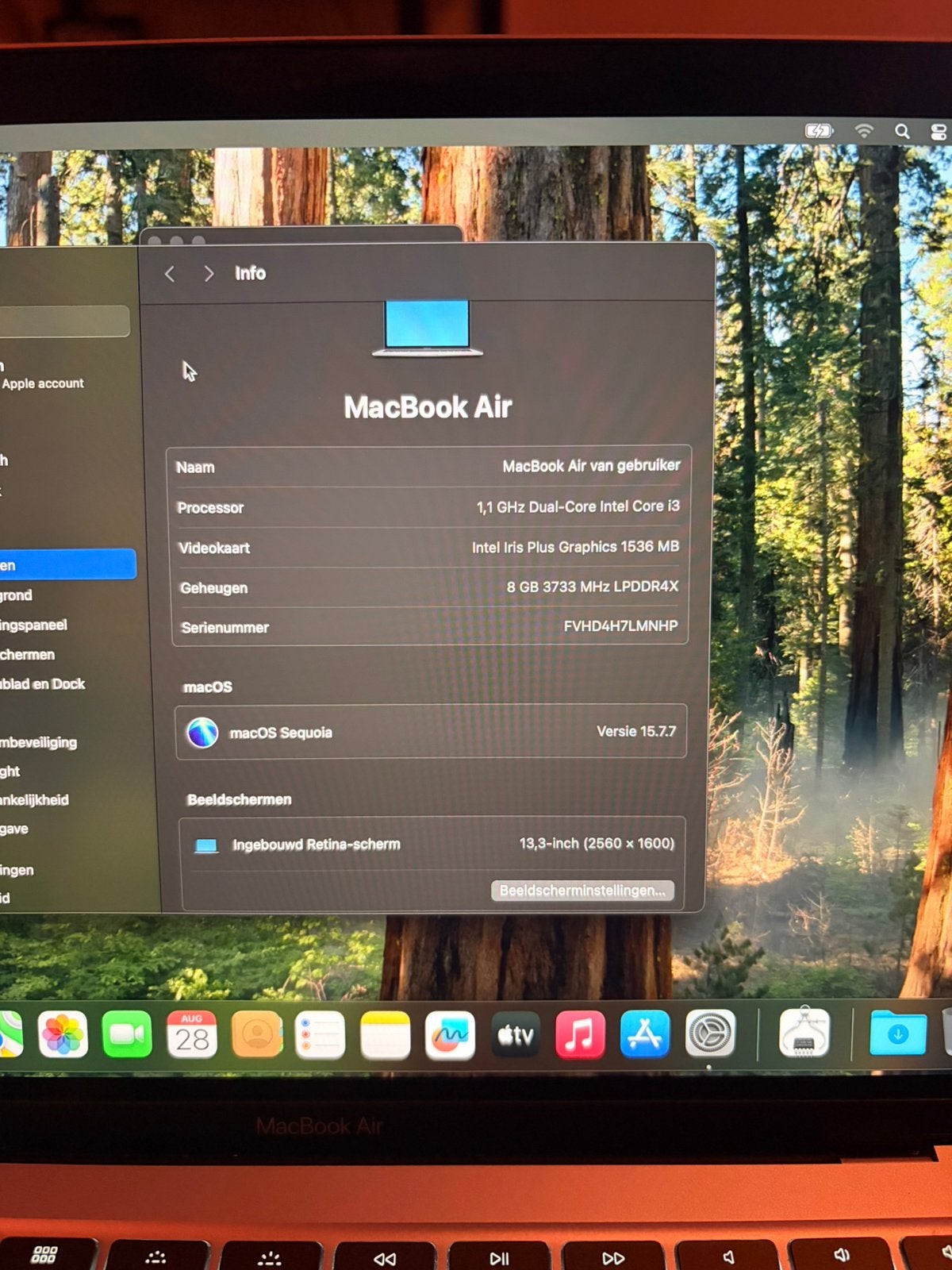Select sidebar item ending in 'ingspaneel'
The width and height of the screenshot is (952, 1270).
click(33, 625)
